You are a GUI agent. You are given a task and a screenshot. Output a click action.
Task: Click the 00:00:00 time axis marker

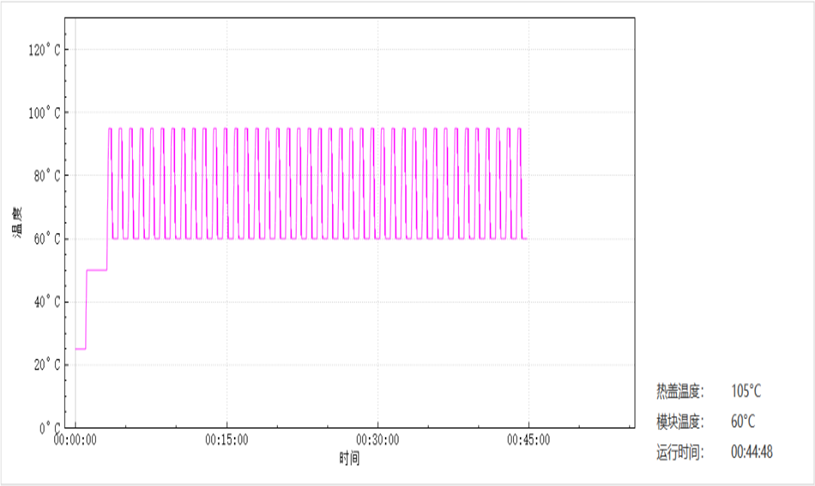75,440
